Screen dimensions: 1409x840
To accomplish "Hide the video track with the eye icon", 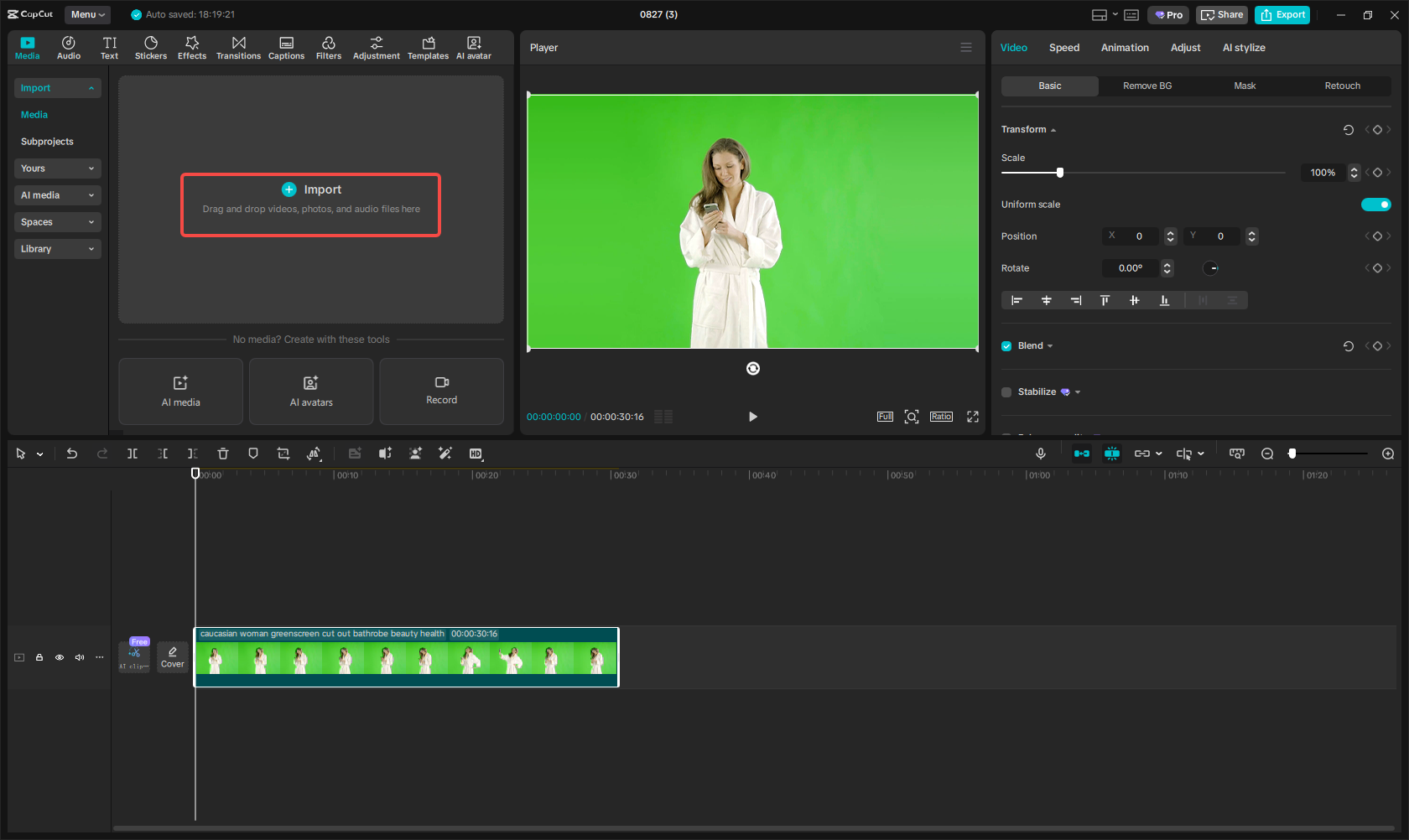I will 59,657.
